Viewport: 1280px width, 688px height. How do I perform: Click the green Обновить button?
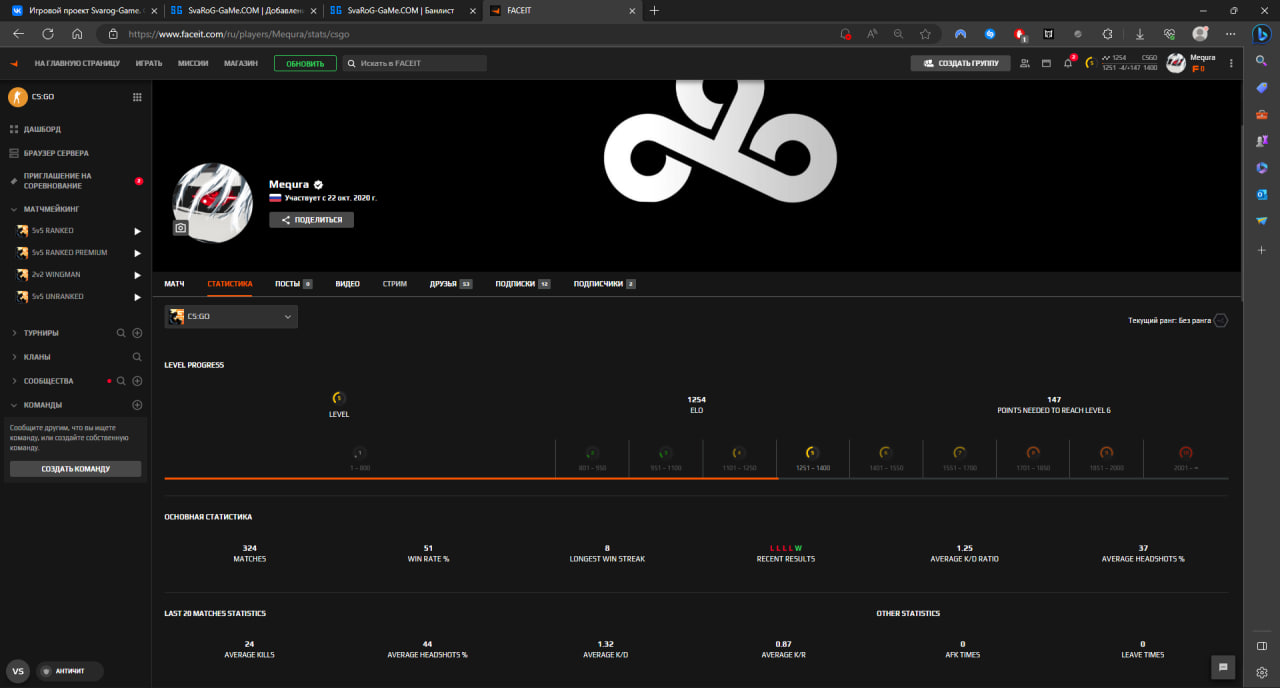pos(305,63)
